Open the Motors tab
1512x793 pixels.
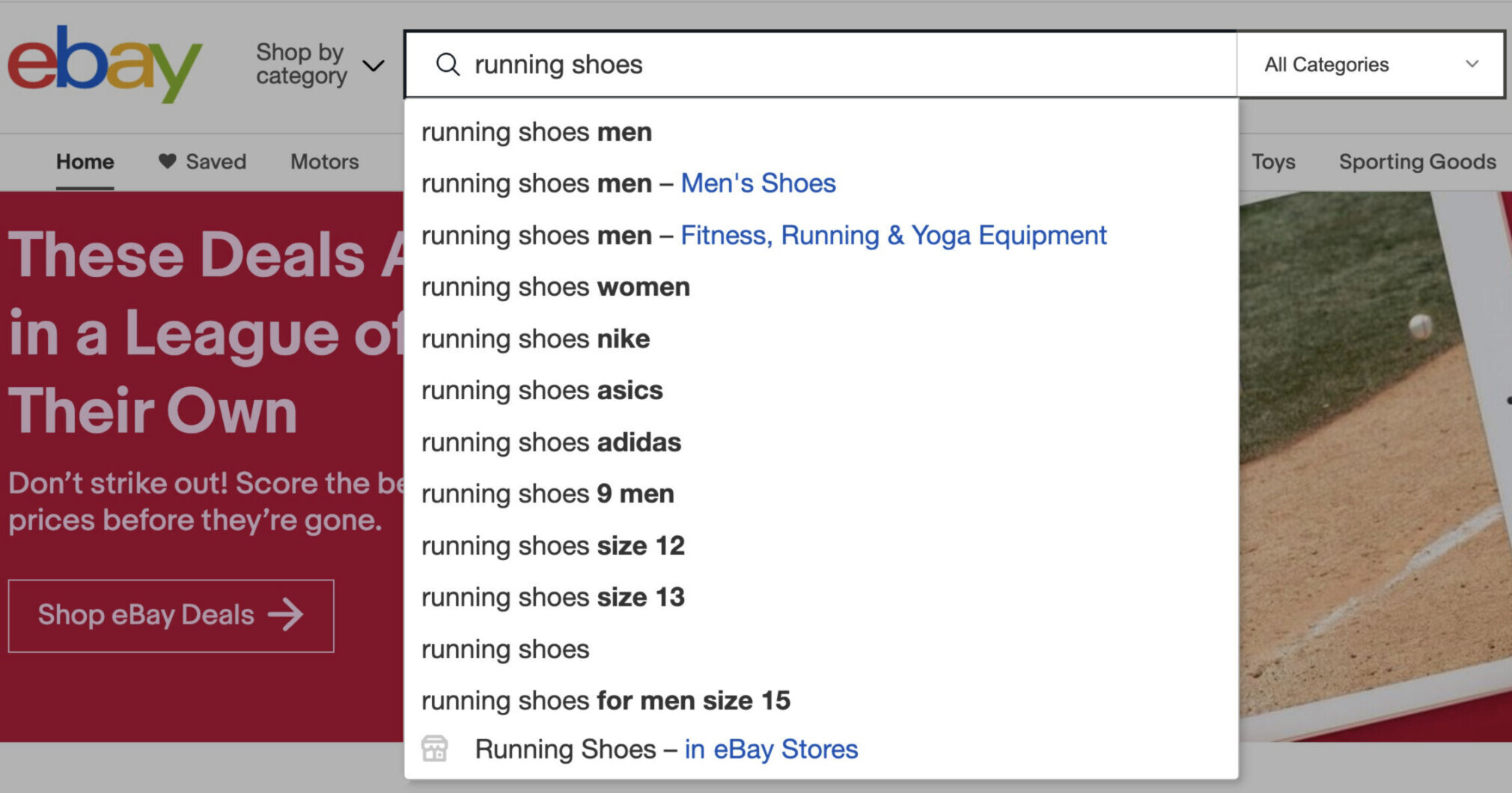pos(325,162)
